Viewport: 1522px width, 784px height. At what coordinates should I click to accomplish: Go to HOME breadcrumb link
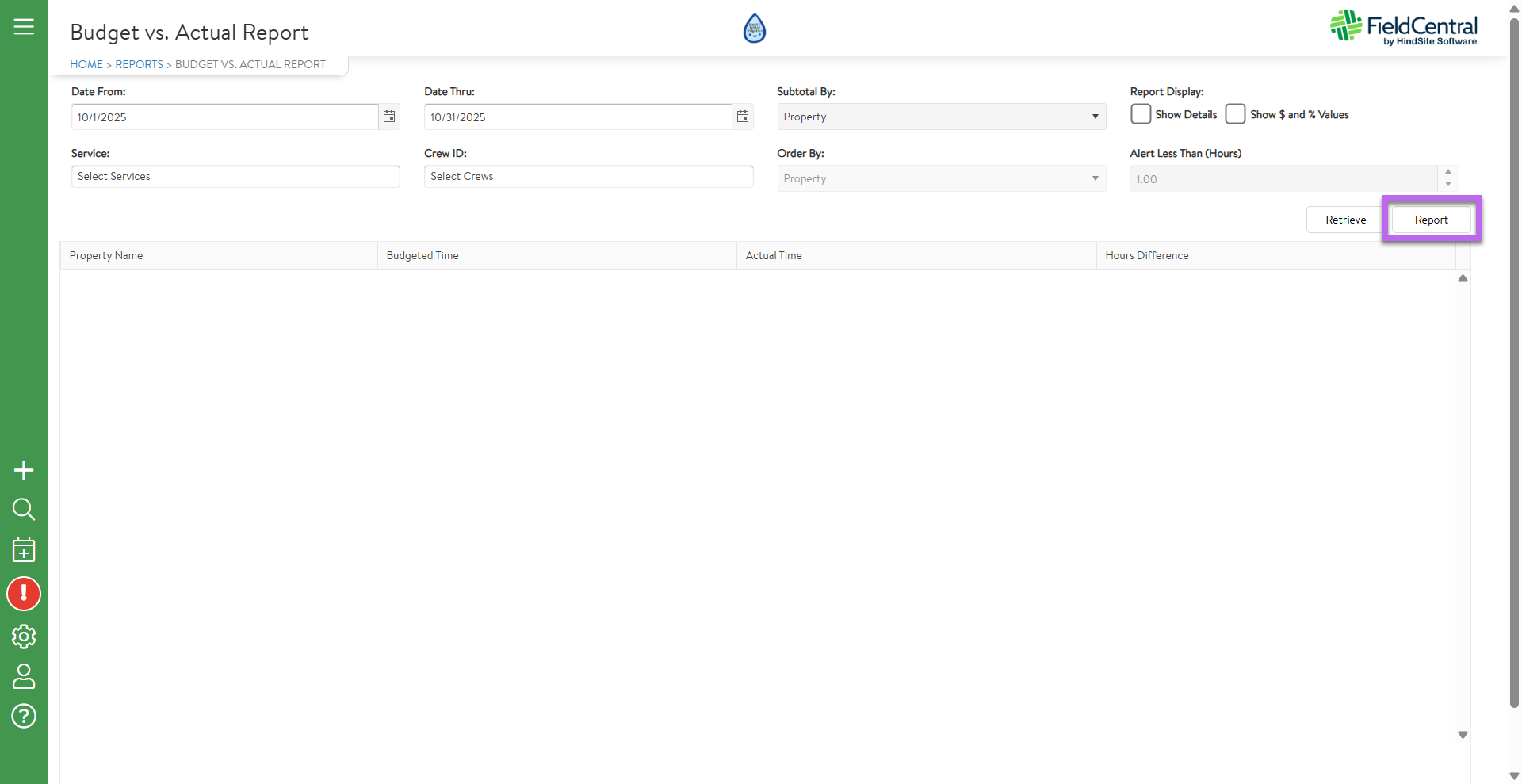pos(86,64)
